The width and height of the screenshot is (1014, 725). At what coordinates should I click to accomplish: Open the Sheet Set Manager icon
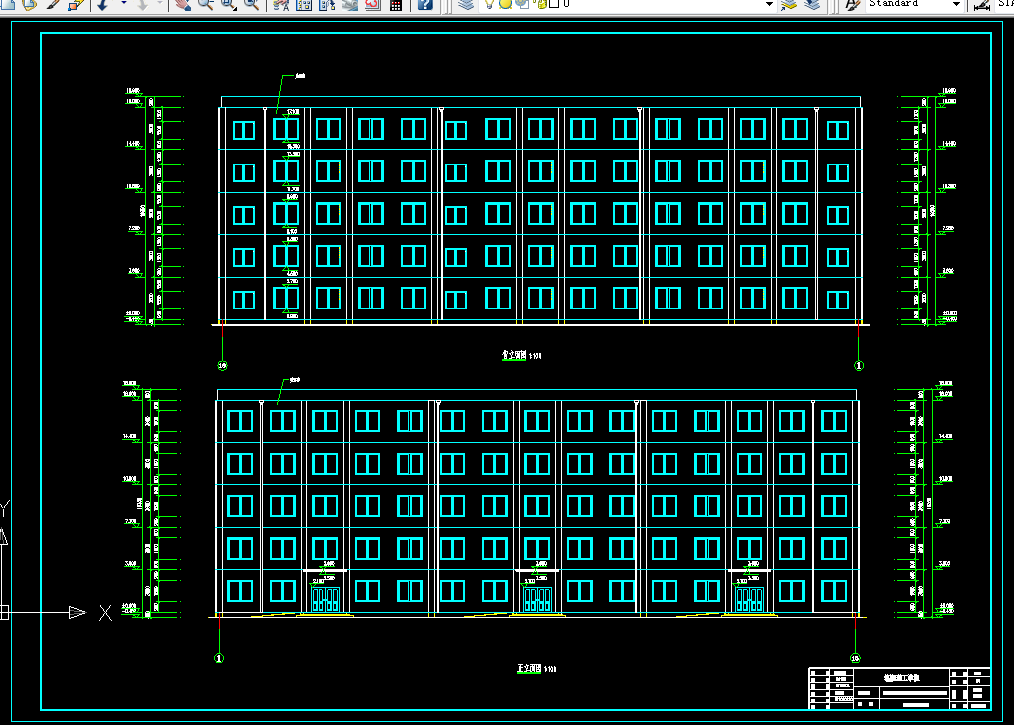(349, 5)
